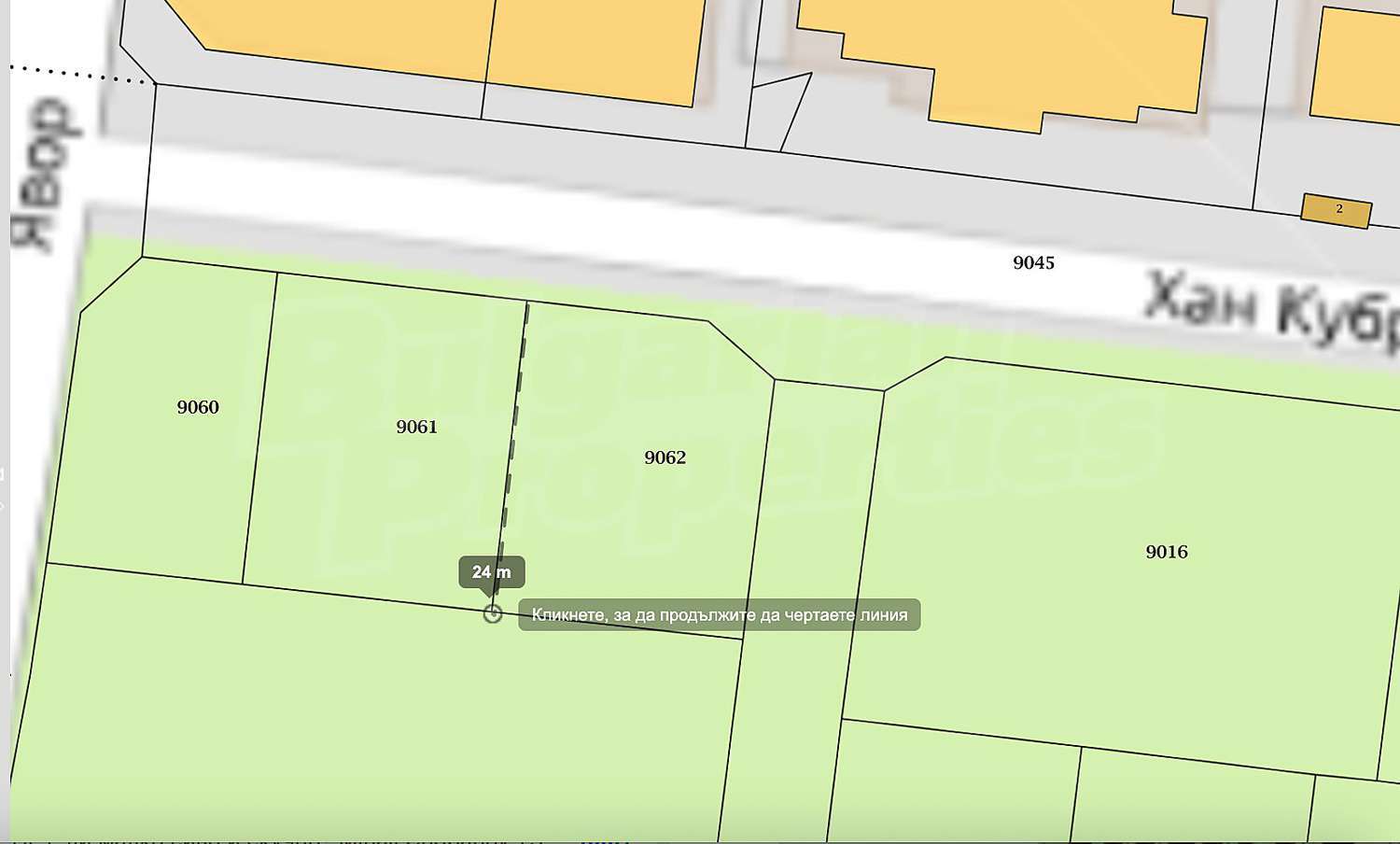
Task: Select parcel labeled 9061
Action: pyautogui.click(x=416, y=427)
